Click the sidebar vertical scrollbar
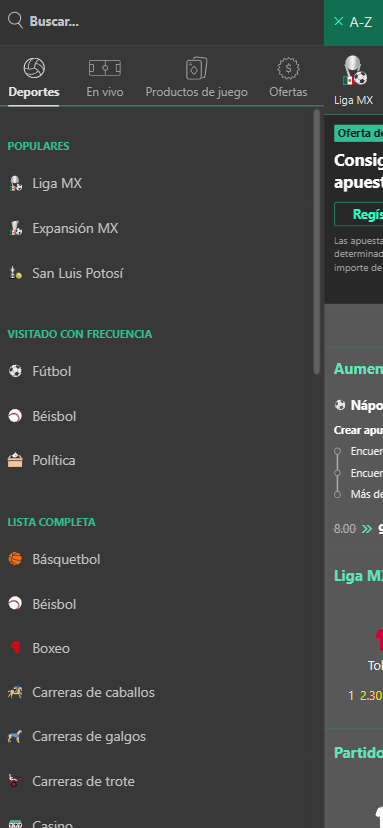The width and height of the screenshot is (383, 828). click(x=317, y=241)
